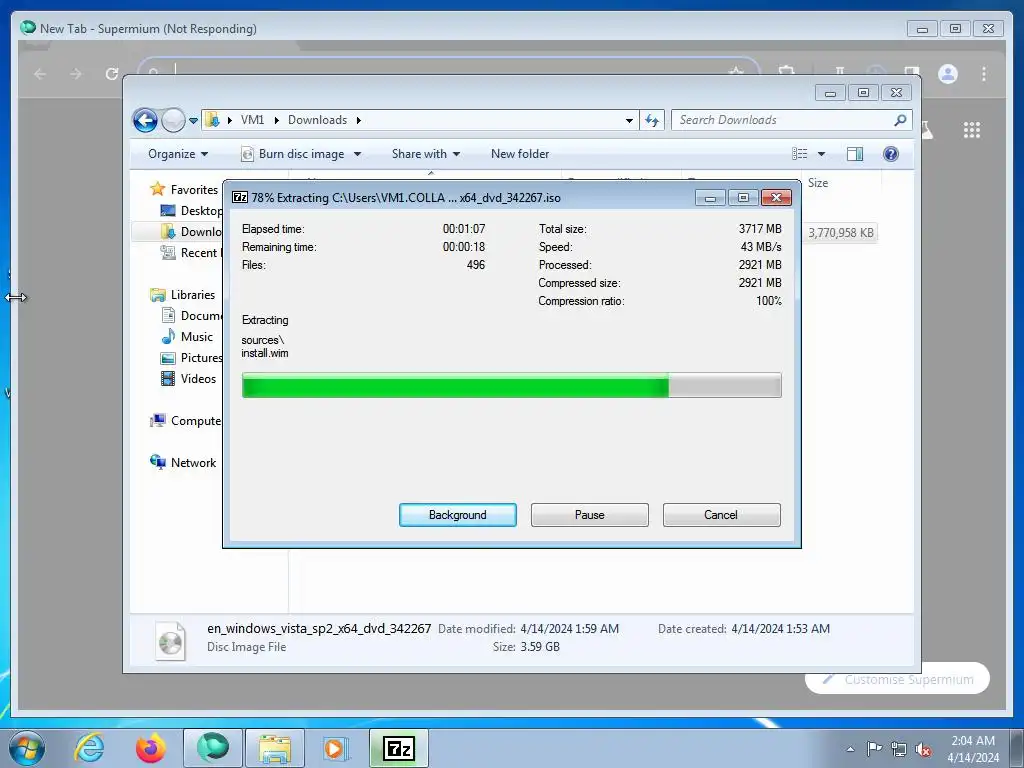Toggle the preview pane icon

pyautogui.click(x=855, y=153)
